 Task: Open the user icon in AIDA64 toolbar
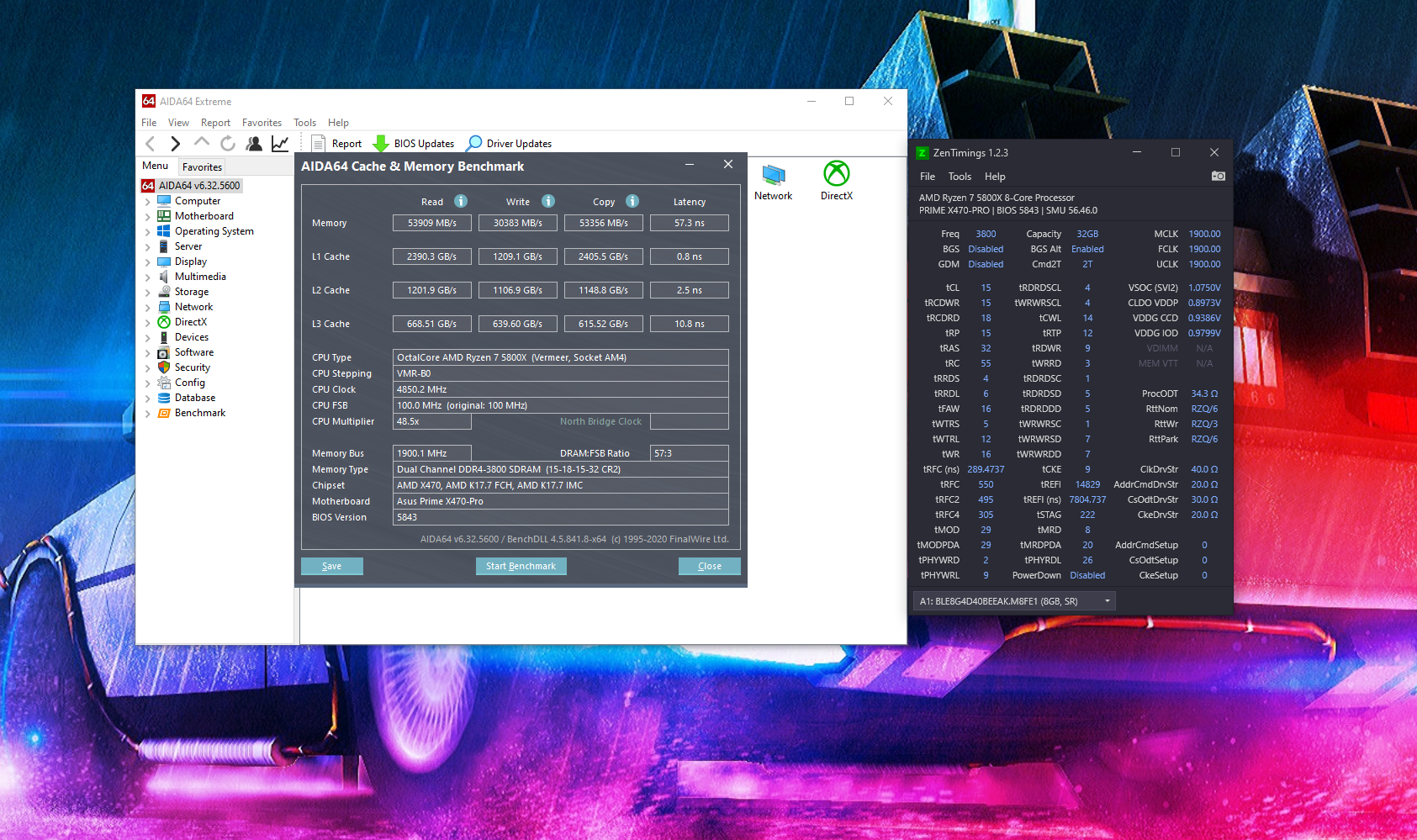click(x=254, y=144)
